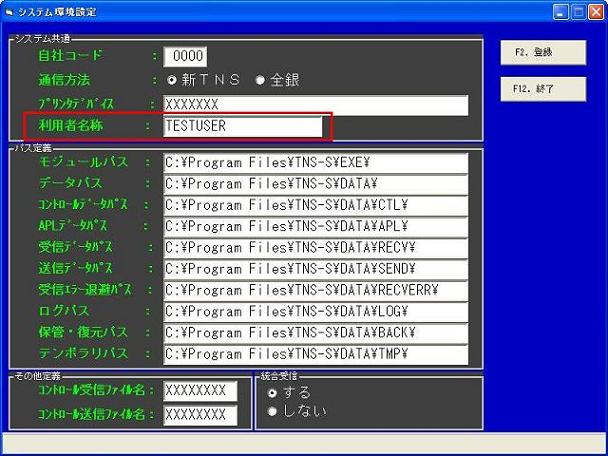The width and height of the screenshot is (608, 456).
Task: Click the APLデータパス field ending in APL¥
Action: point(316,226)
